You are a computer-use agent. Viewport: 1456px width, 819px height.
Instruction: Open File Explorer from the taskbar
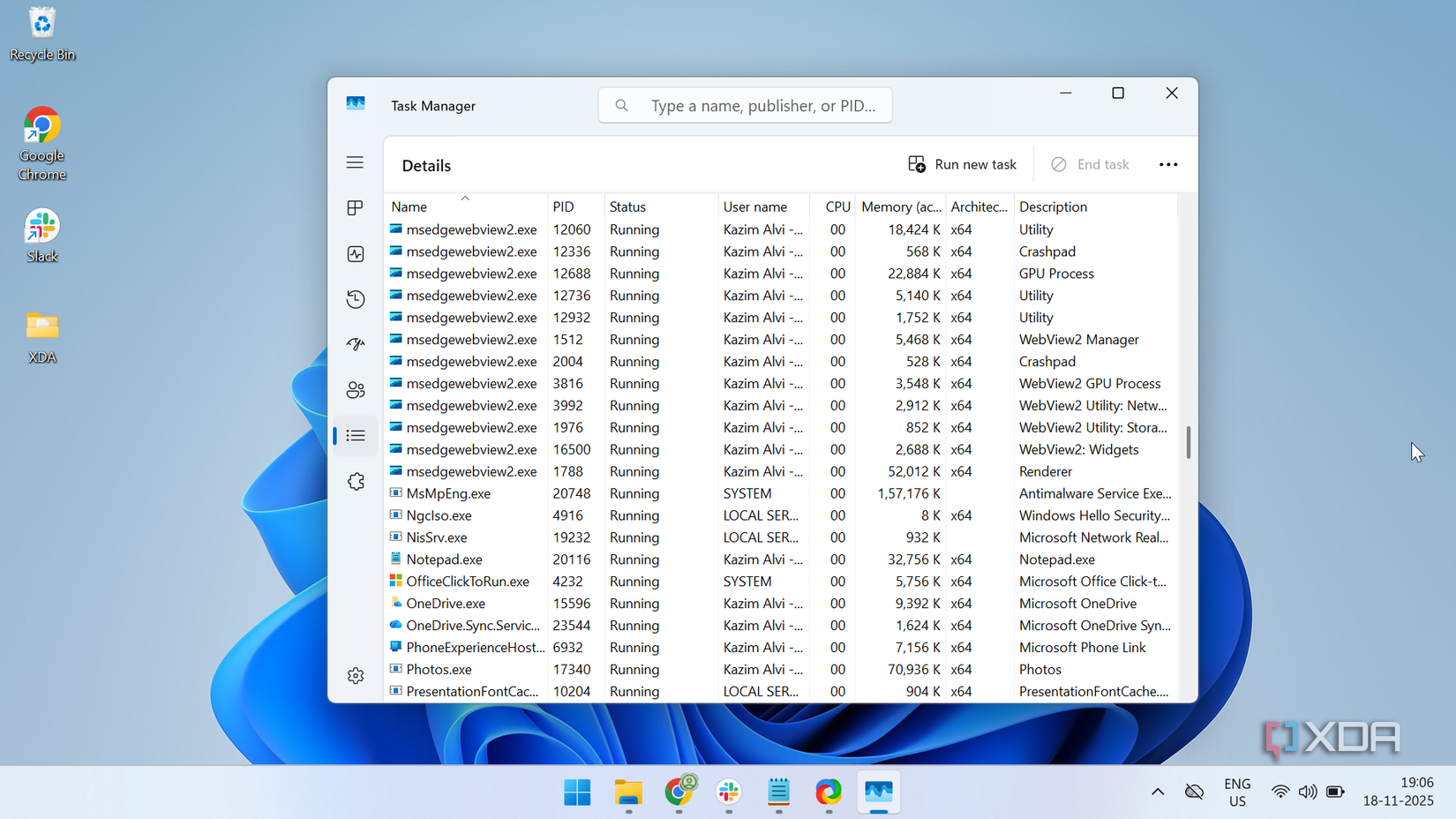coord(628,793)
